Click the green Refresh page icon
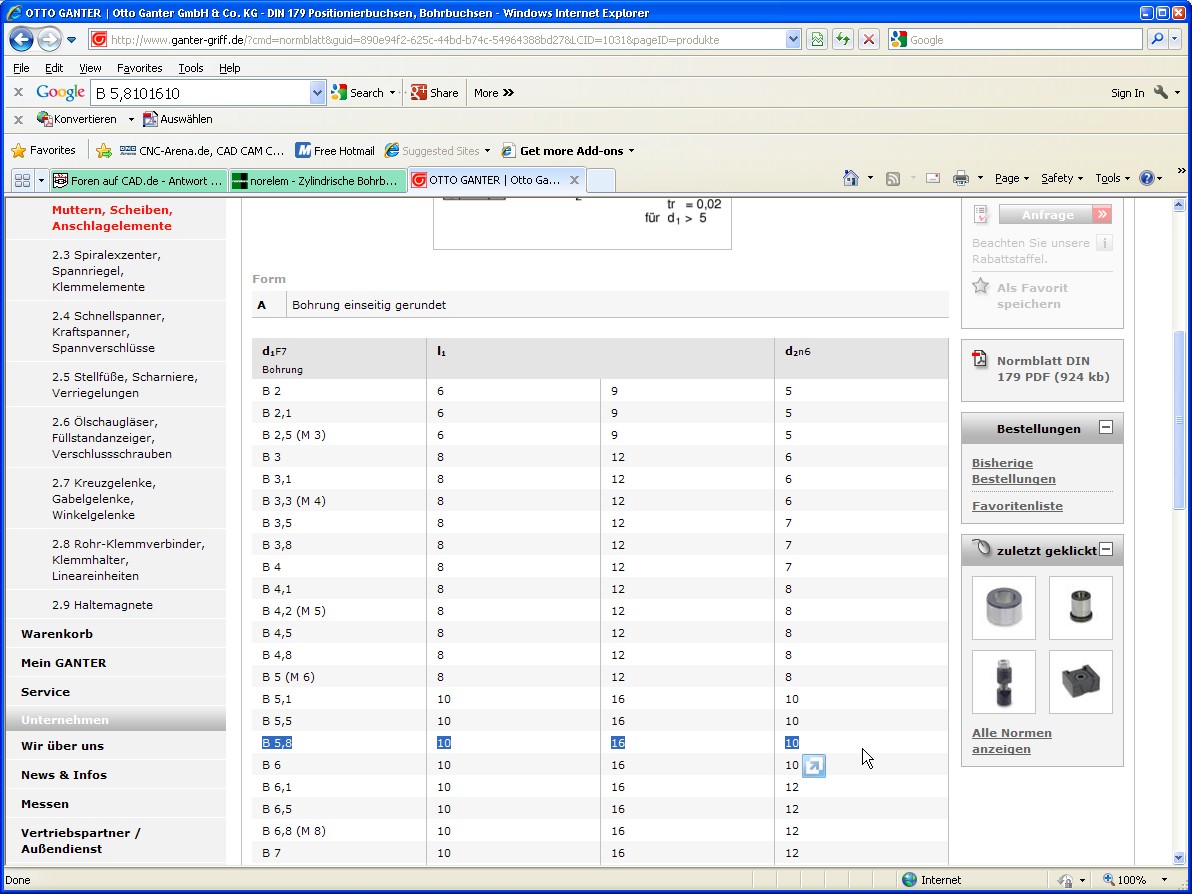Viewport: 1192px width, 894px height. (843, 40)
